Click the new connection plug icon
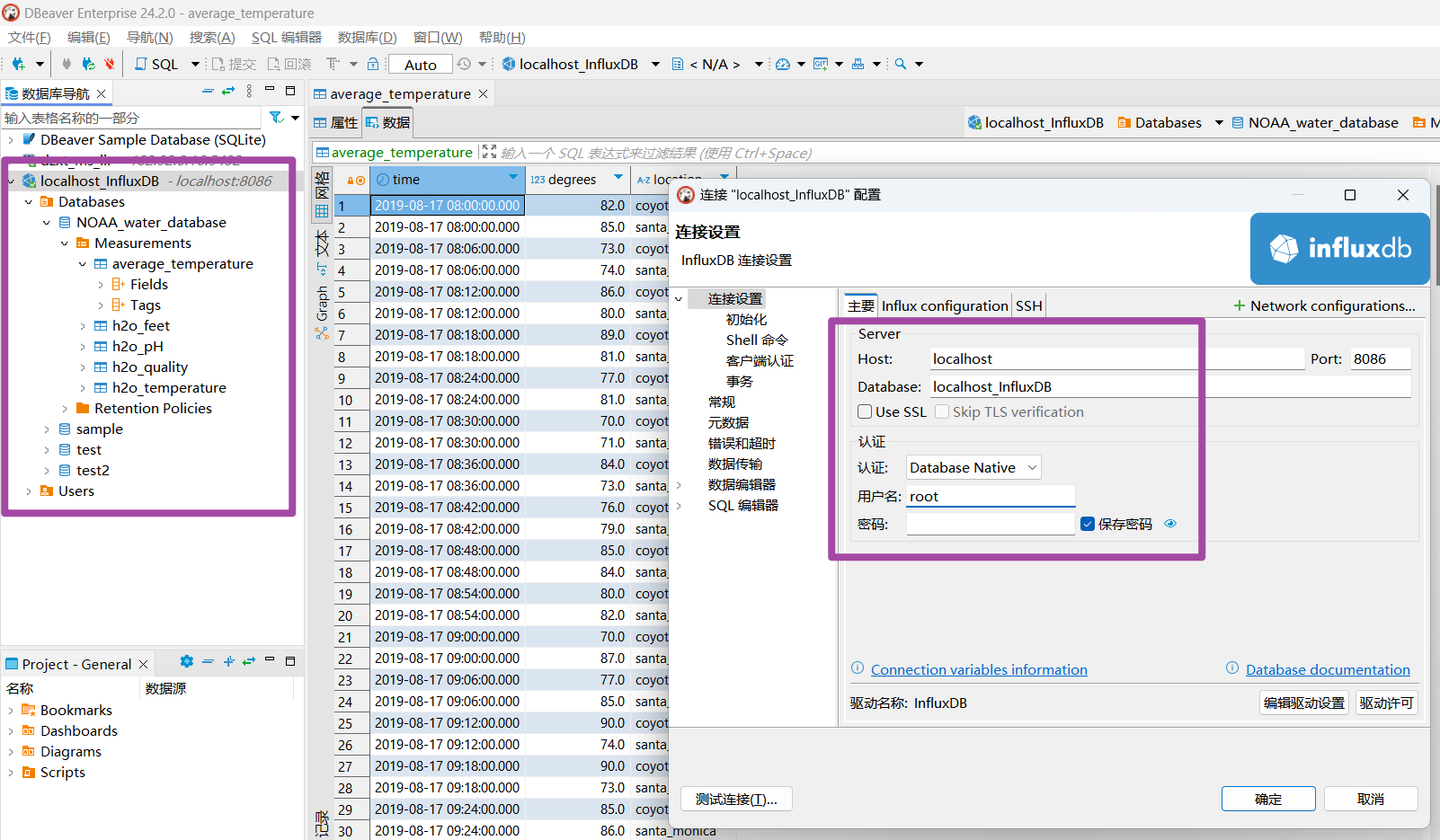Viewport: 1440px width, 840px height. pyautogui.click(x=18, y=64)
